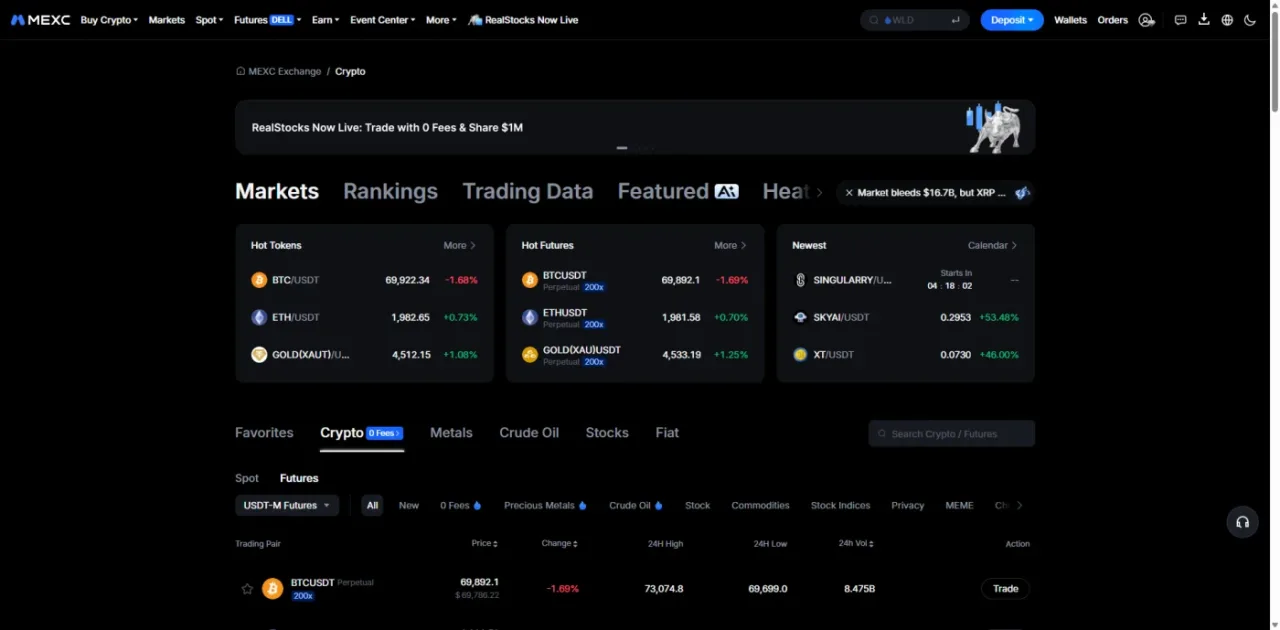
Task: Sort table by 24h Vol column
Action: pyautogui.click(x=856, y=543)
